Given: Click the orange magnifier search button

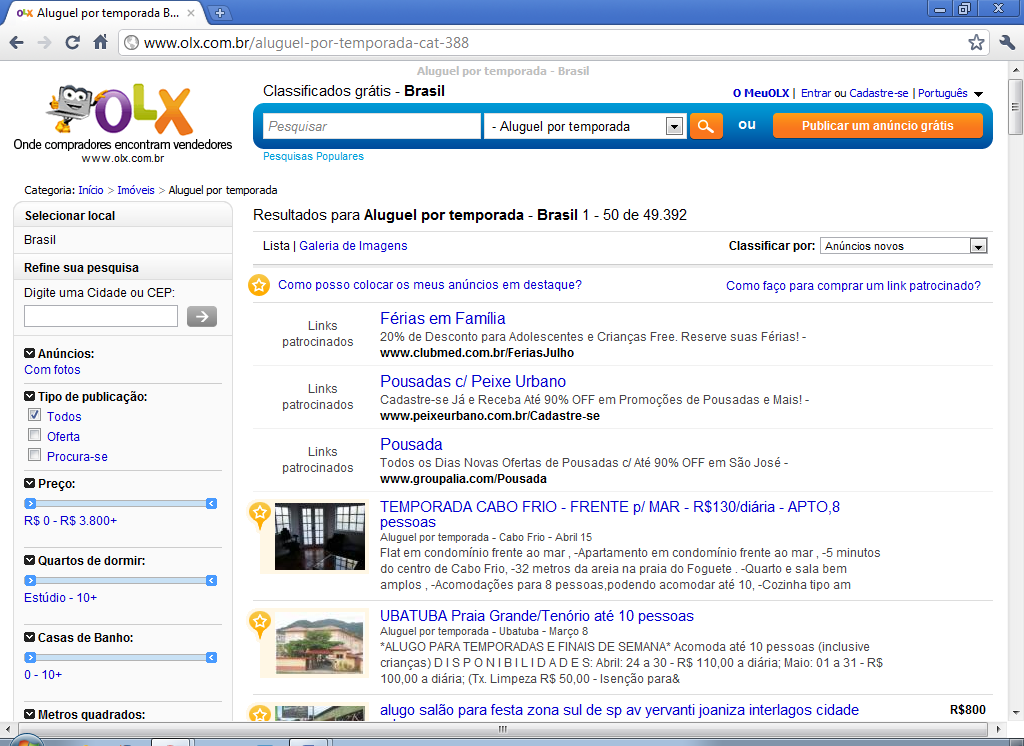Looking at the screenshot, I should pos(706,126).
